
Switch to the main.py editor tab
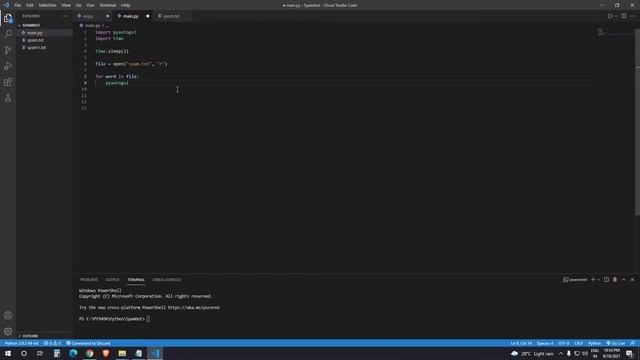tap(131, 16)
